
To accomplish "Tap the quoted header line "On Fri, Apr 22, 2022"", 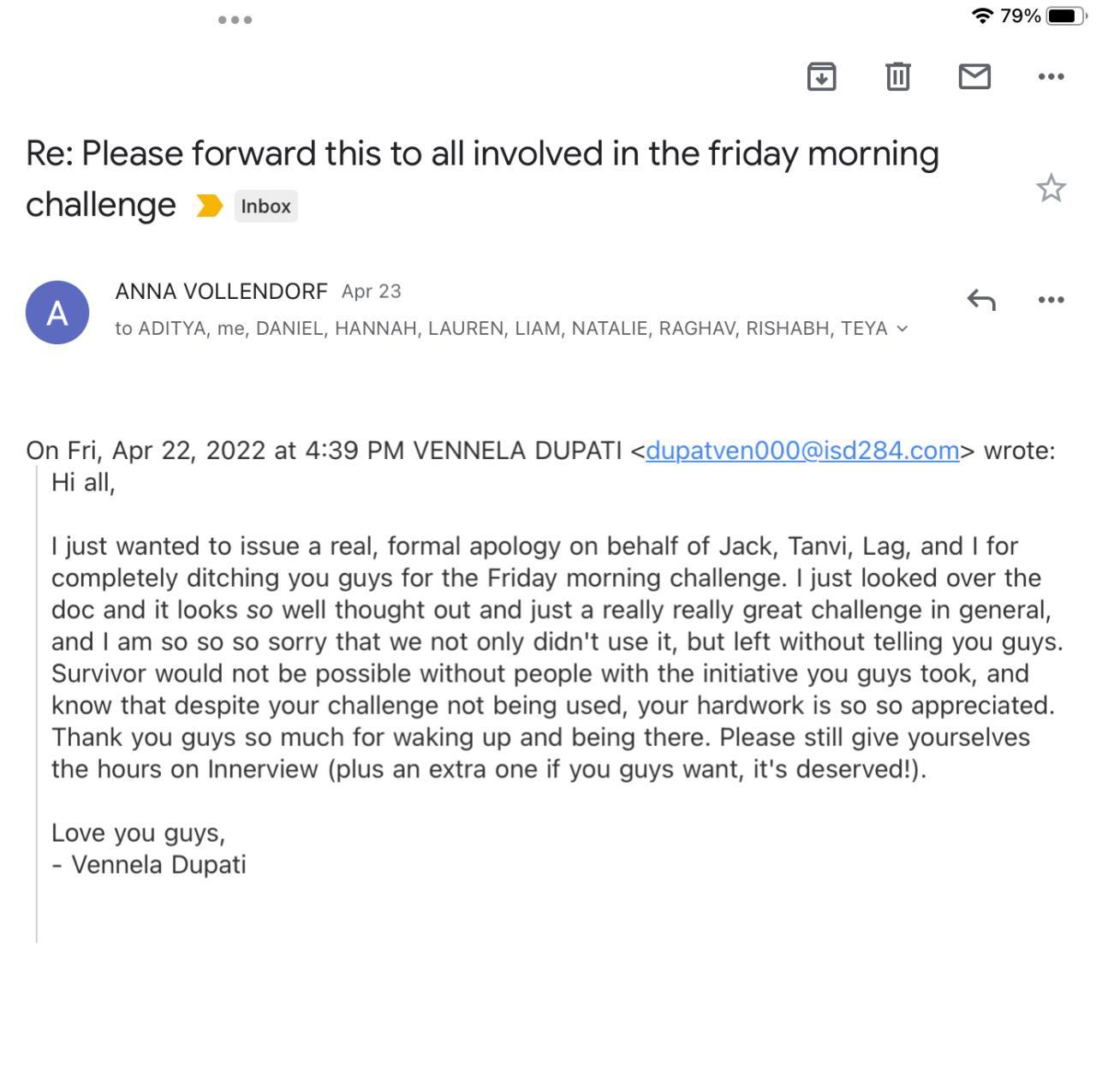I will 214,451.
